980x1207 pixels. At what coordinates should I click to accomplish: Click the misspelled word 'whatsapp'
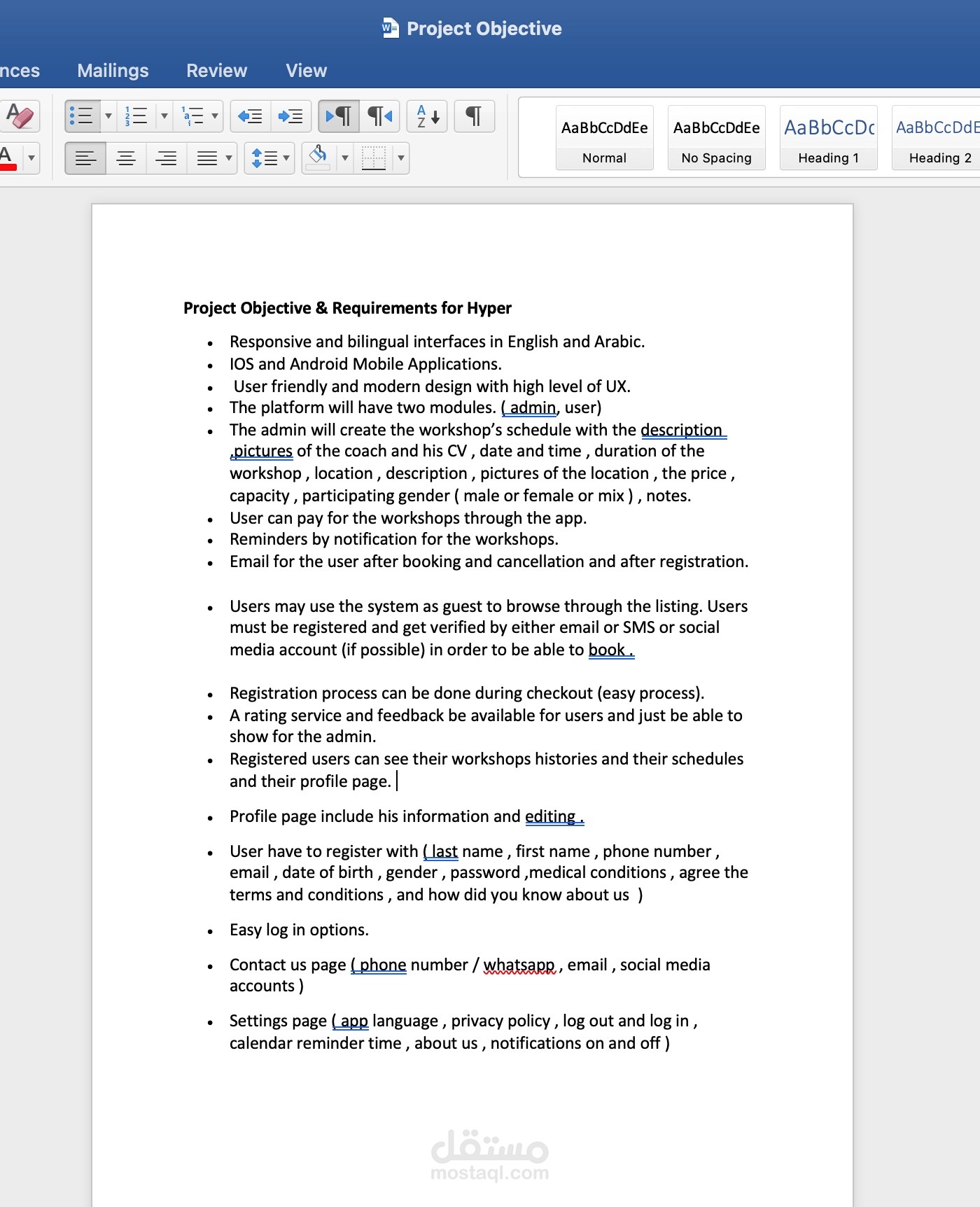point(519,965)
